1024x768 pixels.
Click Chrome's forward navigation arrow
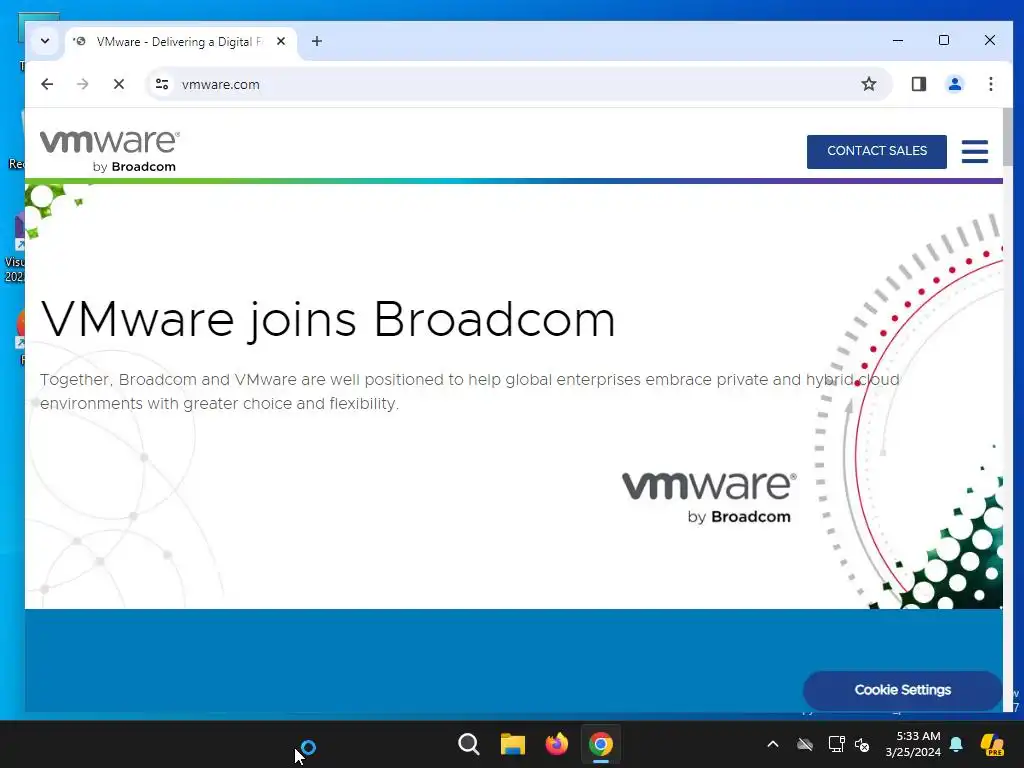click(x=82, y=84)
